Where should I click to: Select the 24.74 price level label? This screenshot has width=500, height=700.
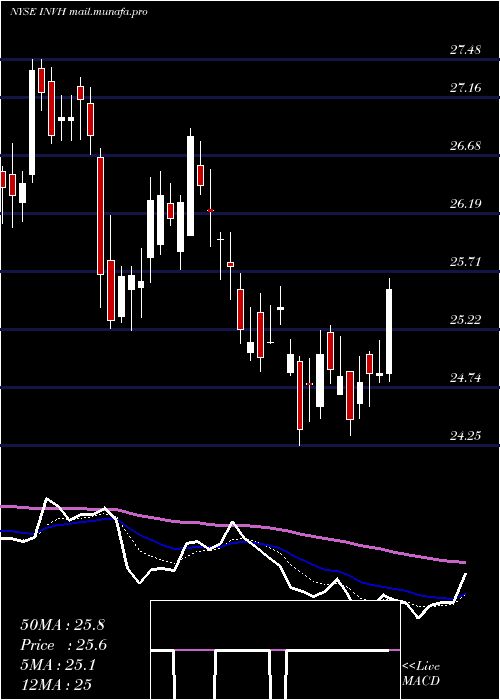(x=465, y=378)
